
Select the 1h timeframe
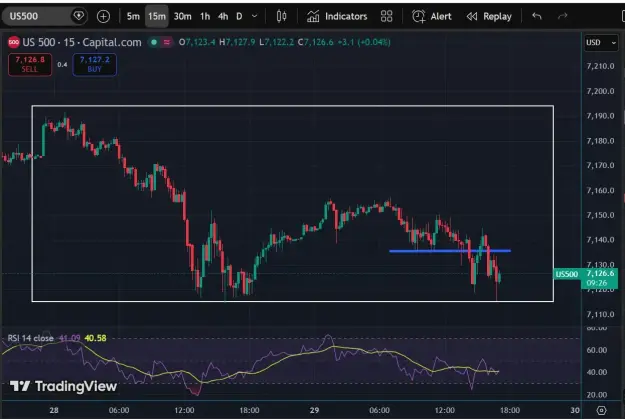[x=205, y=16]
